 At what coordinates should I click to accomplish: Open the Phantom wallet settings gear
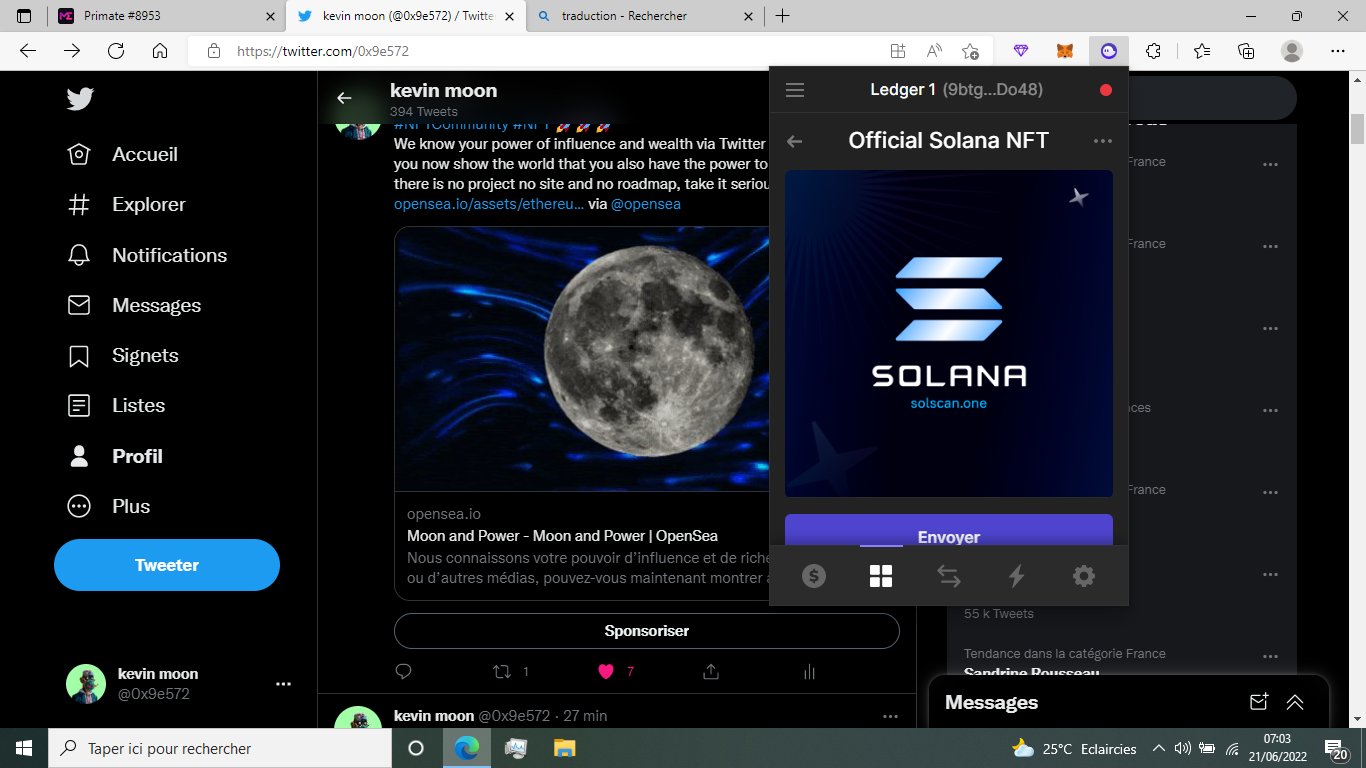[1083, 576]
